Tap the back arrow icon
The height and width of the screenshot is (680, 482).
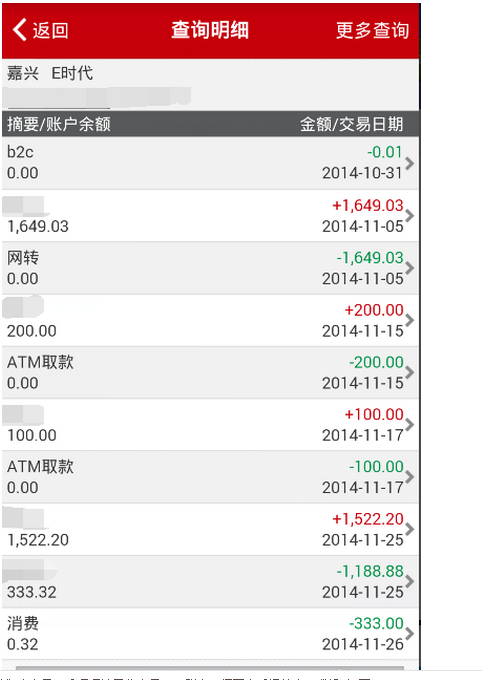20,29
